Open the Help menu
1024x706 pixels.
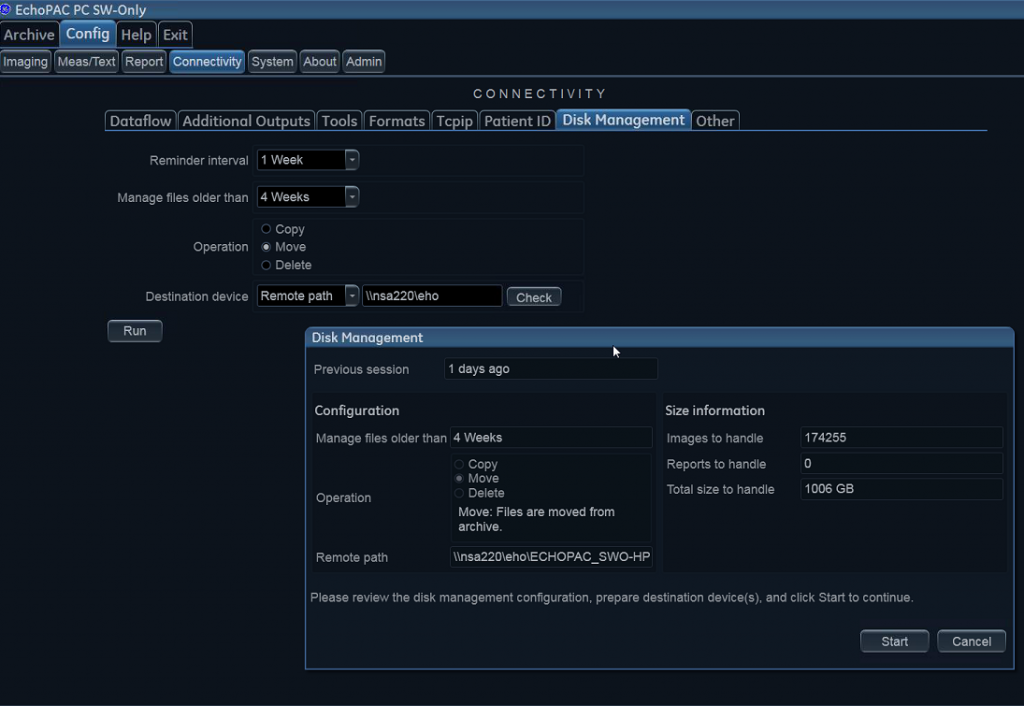[136, 35]
